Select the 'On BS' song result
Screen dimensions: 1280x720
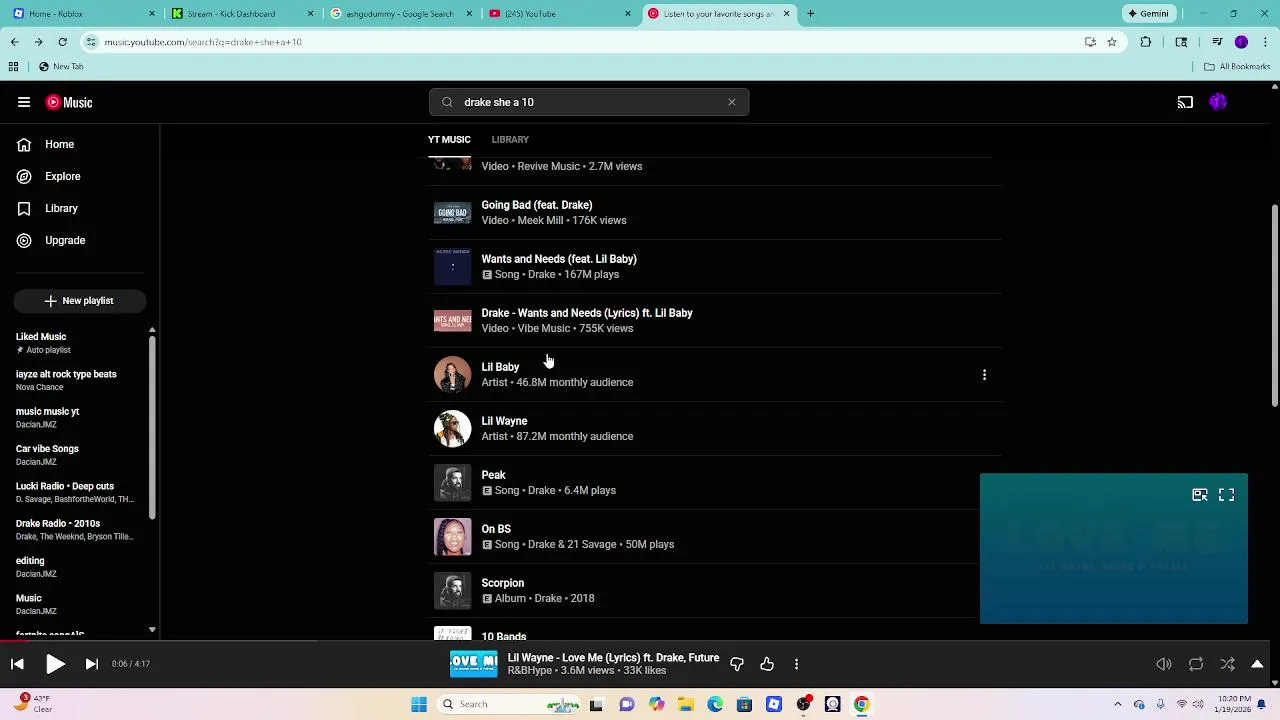[715, 536]
